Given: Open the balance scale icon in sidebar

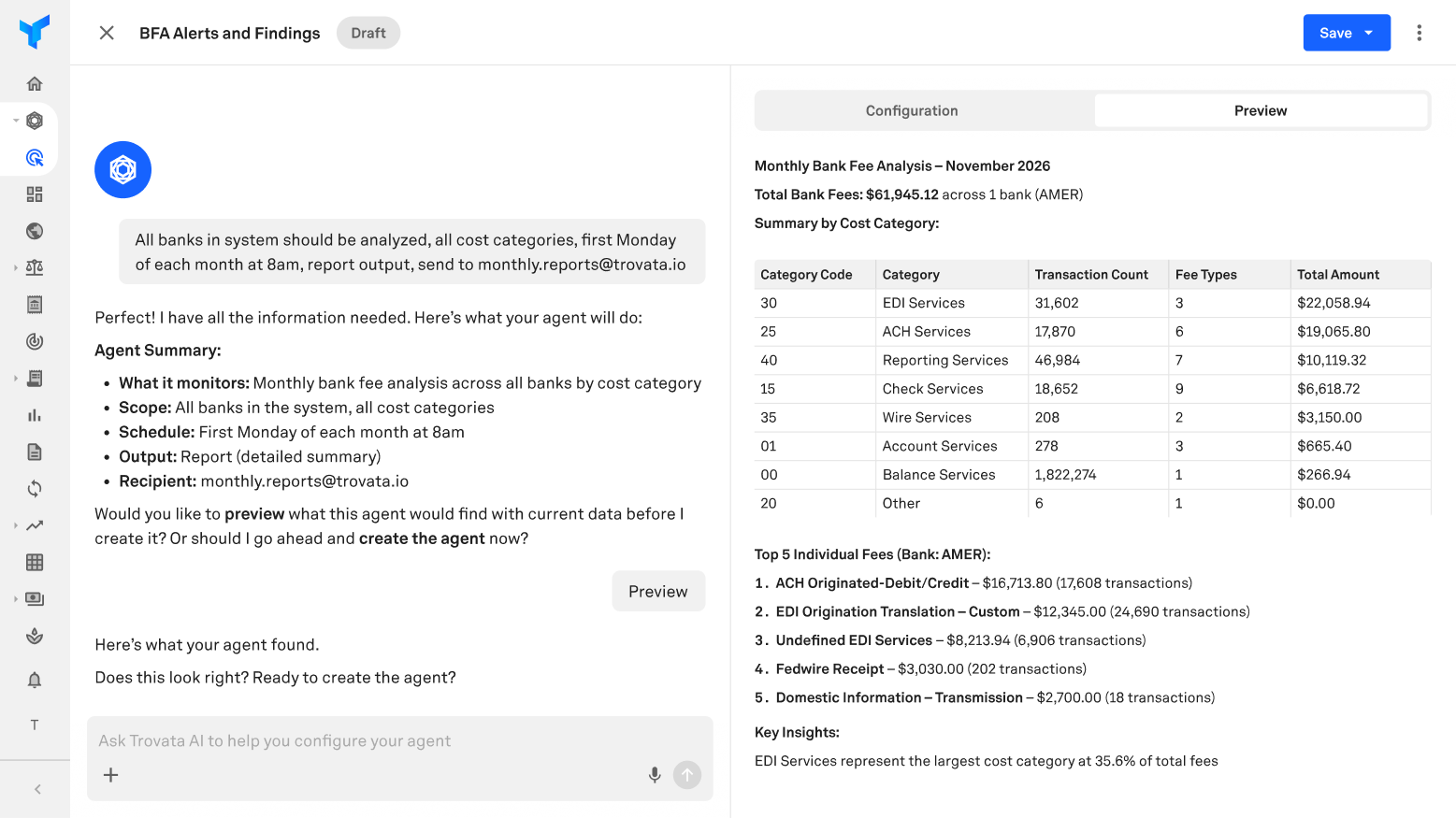Looking at the screenshot, I should click(x=35, y=267).
